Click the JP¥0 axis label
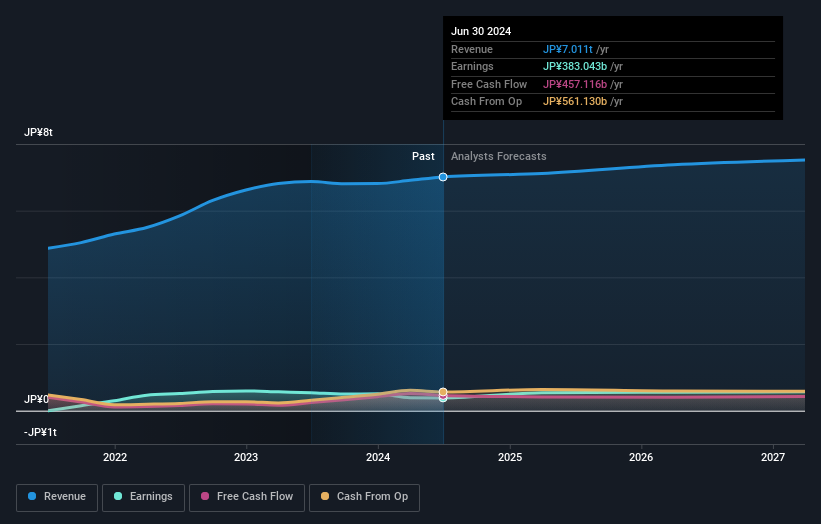This screenshot has height=524, width=821. tap(36, 399)
